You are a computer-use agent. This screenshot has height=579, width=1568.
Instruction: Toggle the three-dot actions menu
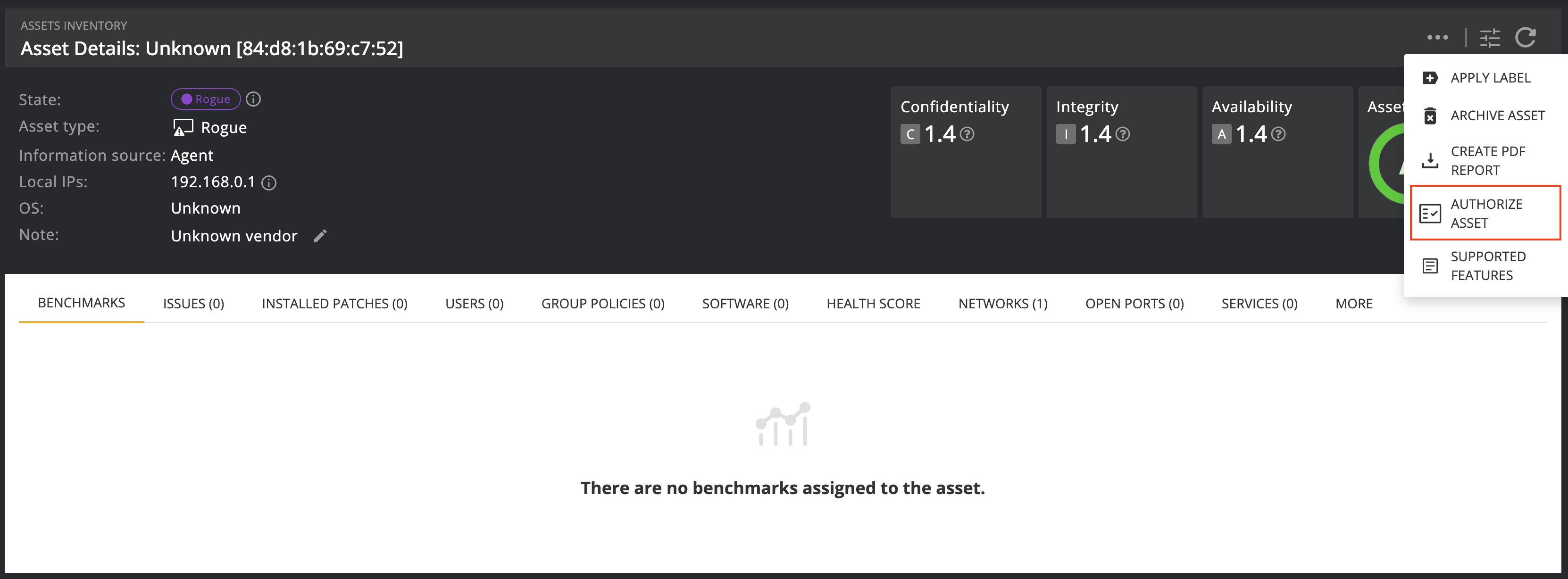coord(1437,38)
